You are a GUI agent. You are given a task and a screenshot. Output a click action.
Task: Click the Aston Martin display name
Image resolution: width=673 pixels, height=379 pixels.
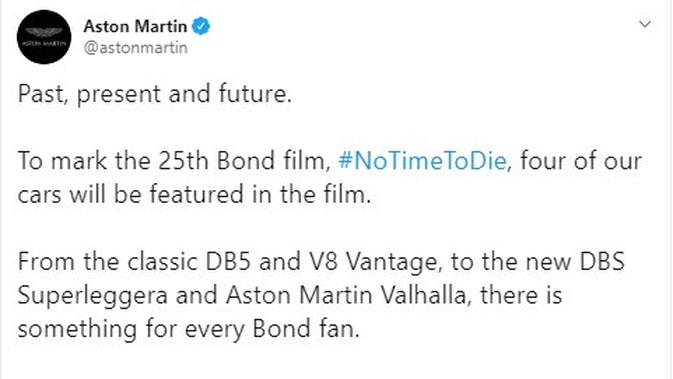(x=135, y=26)
